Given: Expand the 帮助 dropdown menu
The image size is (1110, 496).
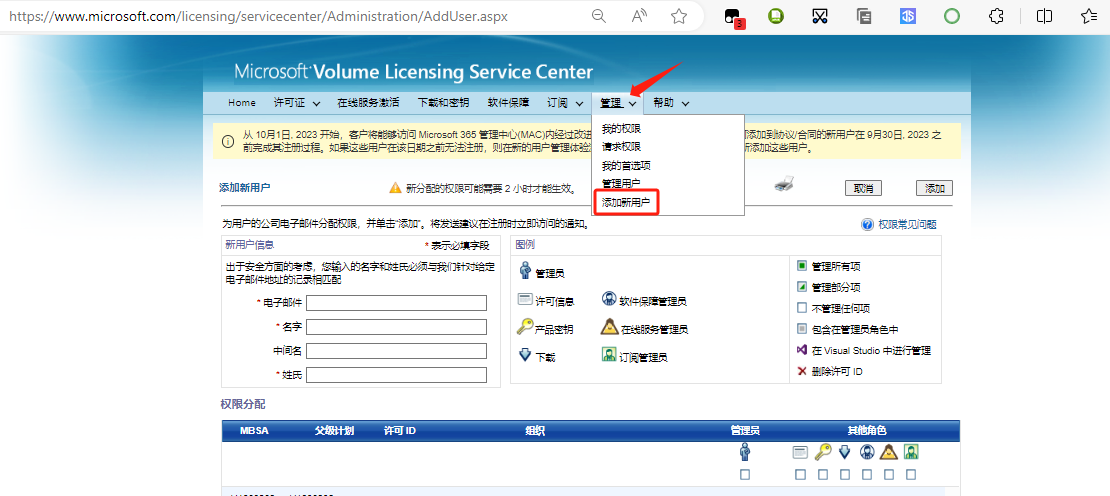Looking at the screenshot, I should pyautogui.click(x=671, y=103).
